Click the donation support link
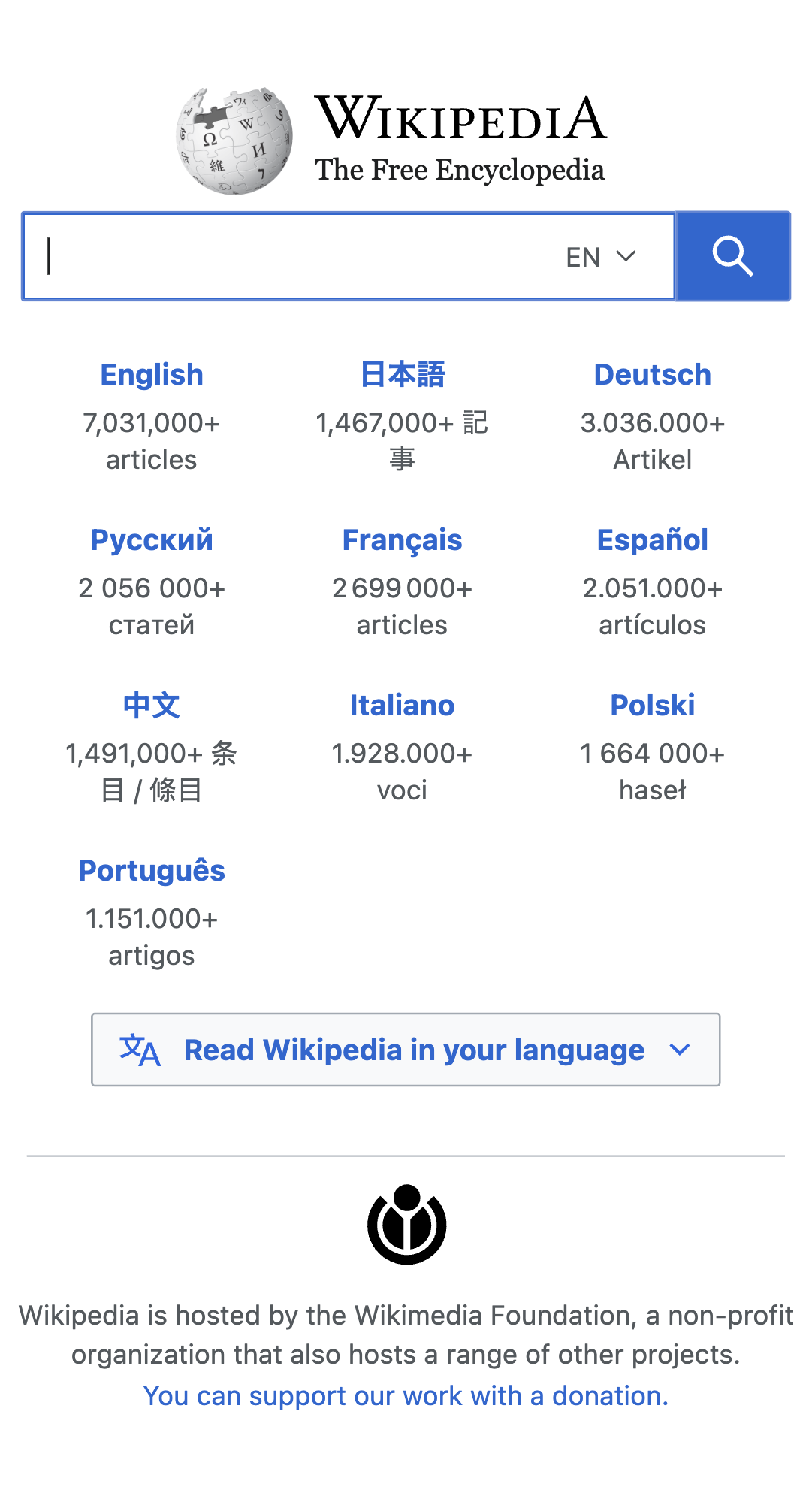 point(406,1395)
